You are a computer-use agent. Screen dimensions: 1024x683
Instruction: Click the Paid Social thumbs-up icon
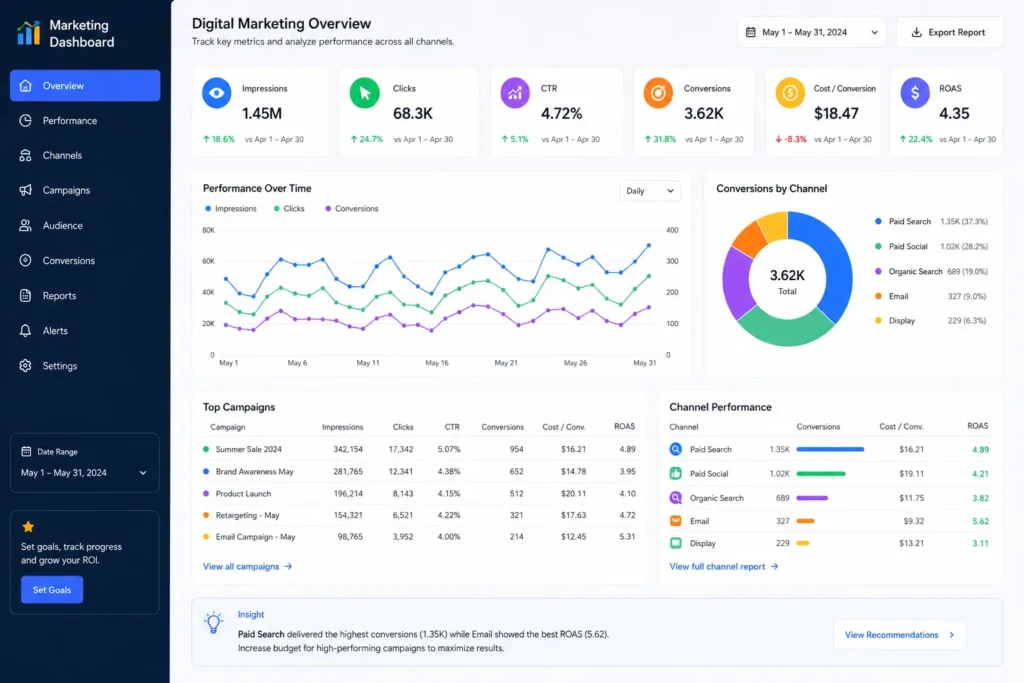[676, 473]
